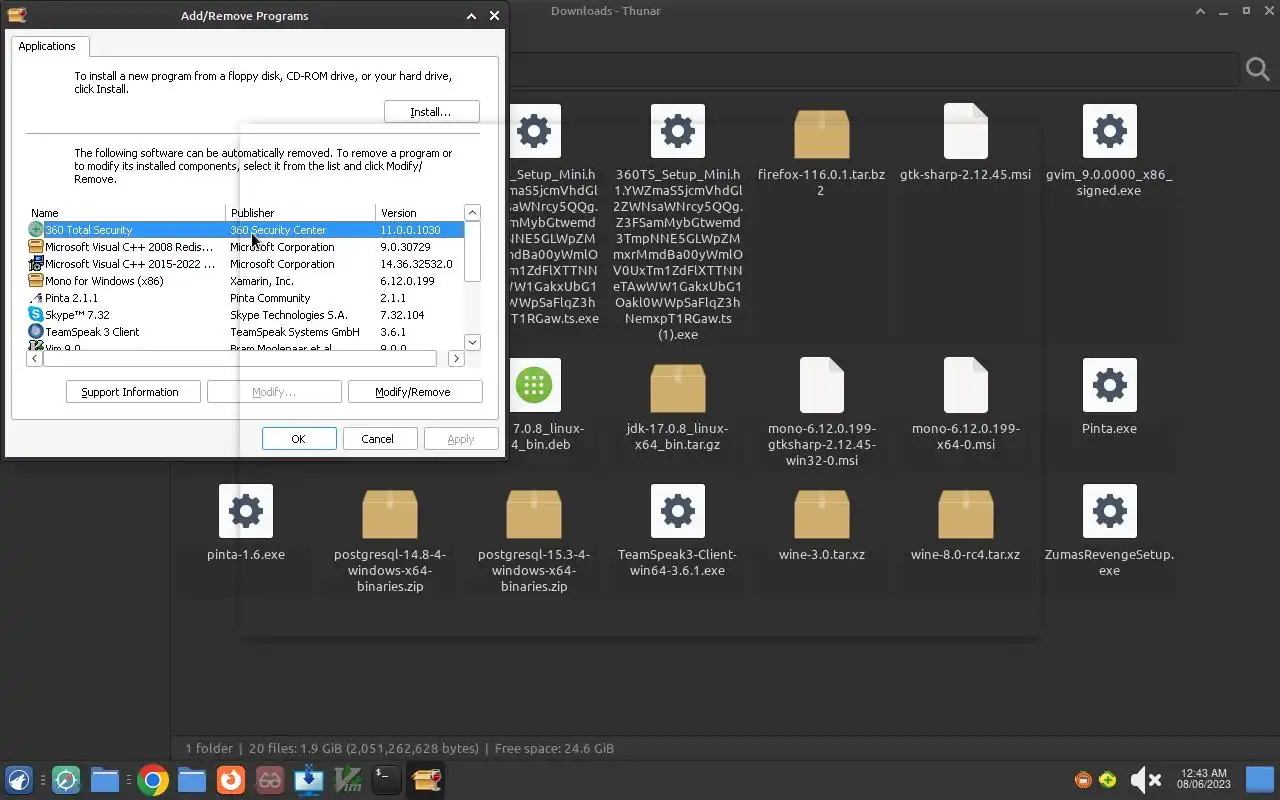The width and height of the screenshot is (1280, 800).
Task: Select the green .deb package icon in Thunar
Action: 534,385
